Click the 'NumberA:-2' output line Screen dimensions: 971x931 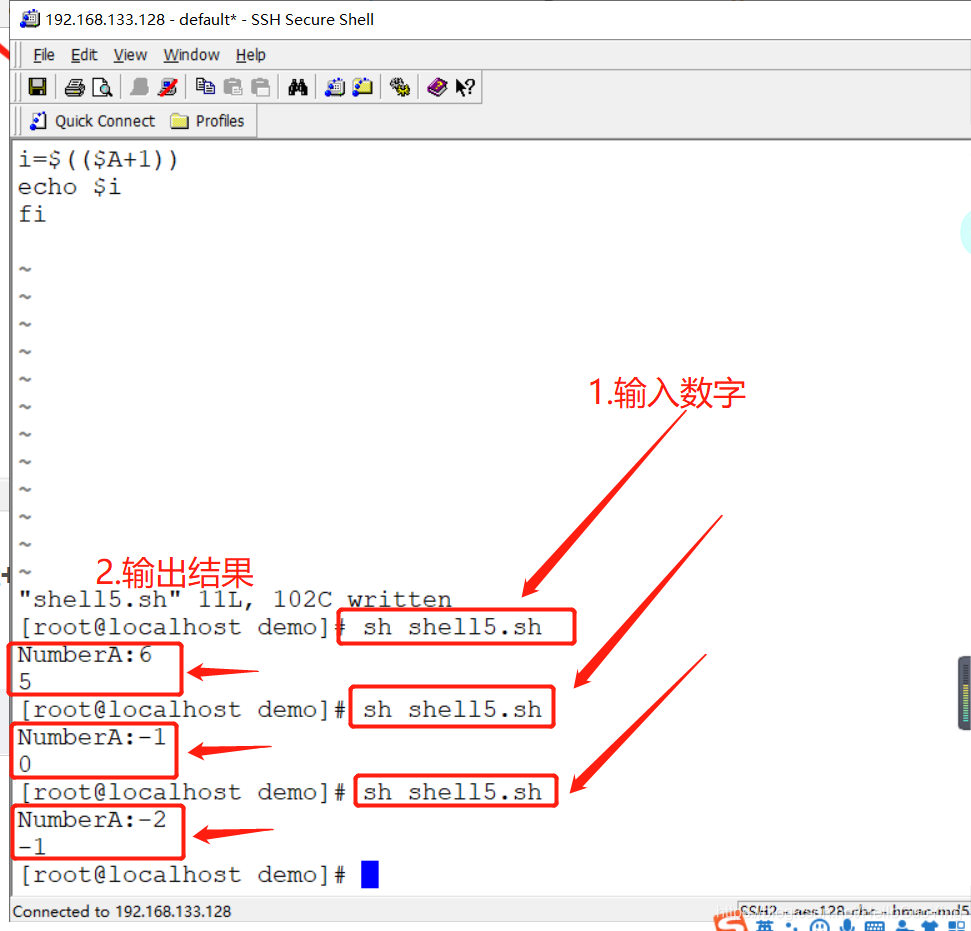[92, 820]
